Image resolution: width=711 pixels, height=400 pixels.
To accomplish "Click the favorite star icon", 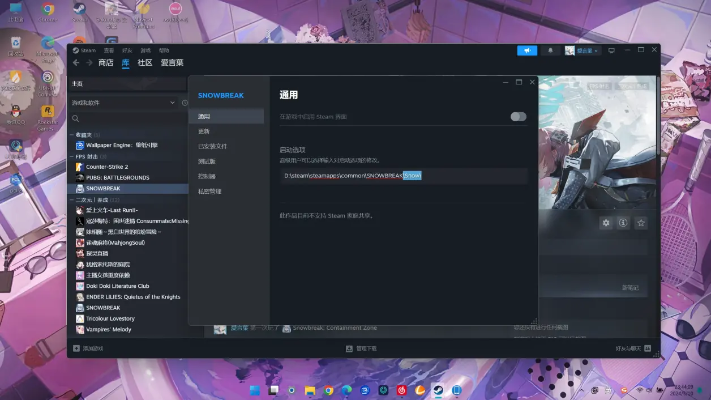I will pyautogui.click(x=641, y=223).
